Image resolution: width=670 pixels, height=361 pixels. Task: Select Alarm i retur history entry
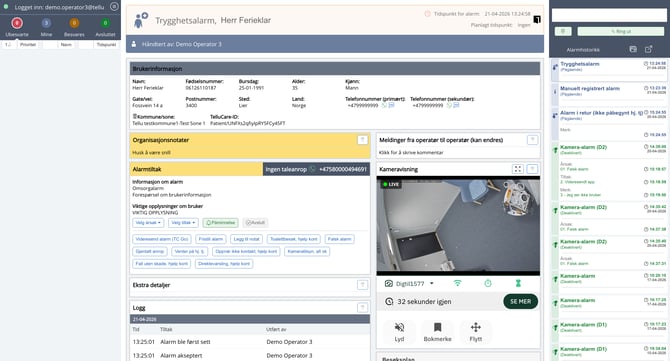609,124
